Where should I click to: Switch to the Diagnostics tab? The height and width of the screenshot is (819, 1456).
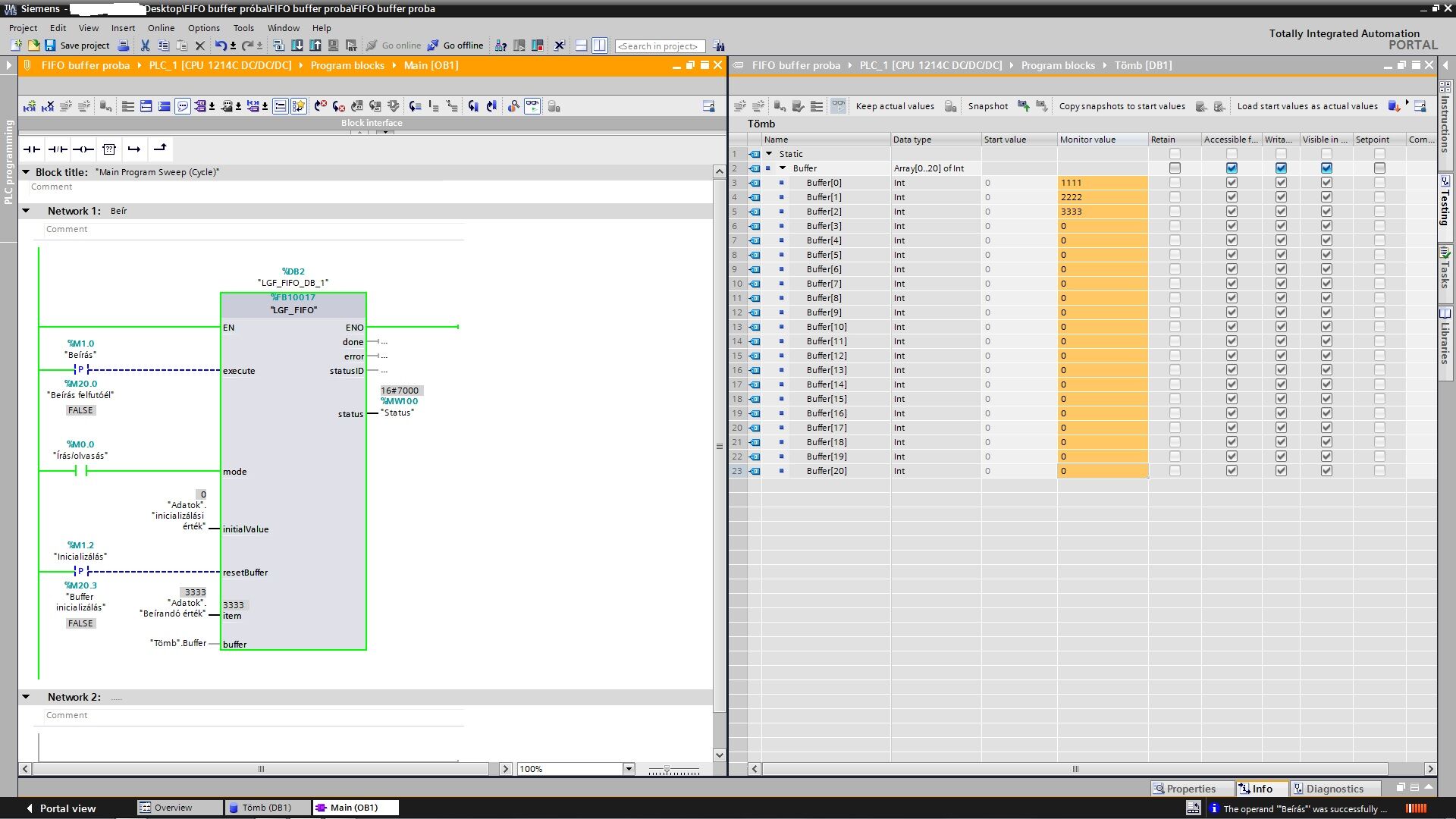point(1333,789)
